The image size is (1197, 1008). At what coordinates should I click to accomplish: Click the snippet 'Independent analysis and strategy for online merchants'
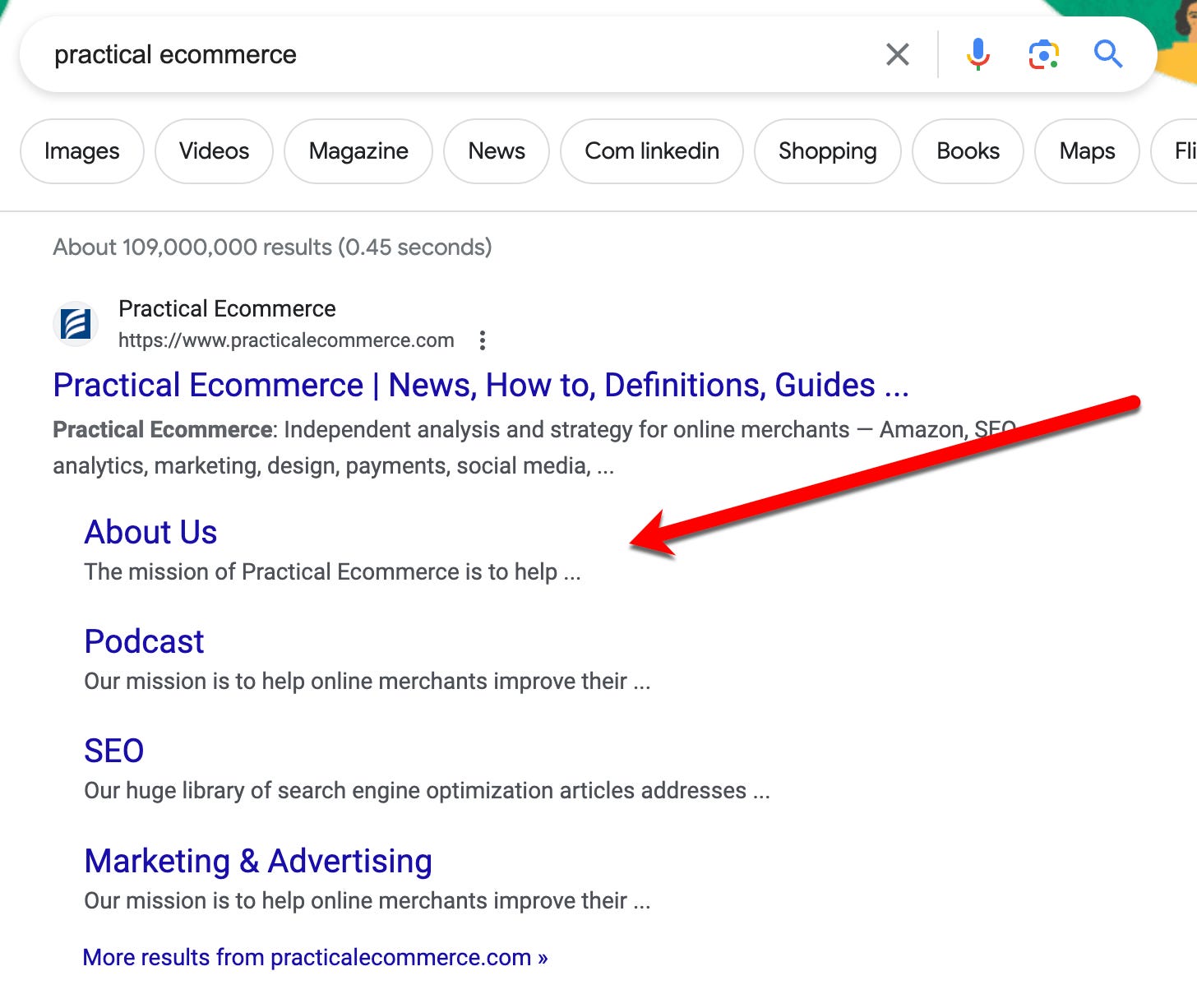tap(566, 430)
